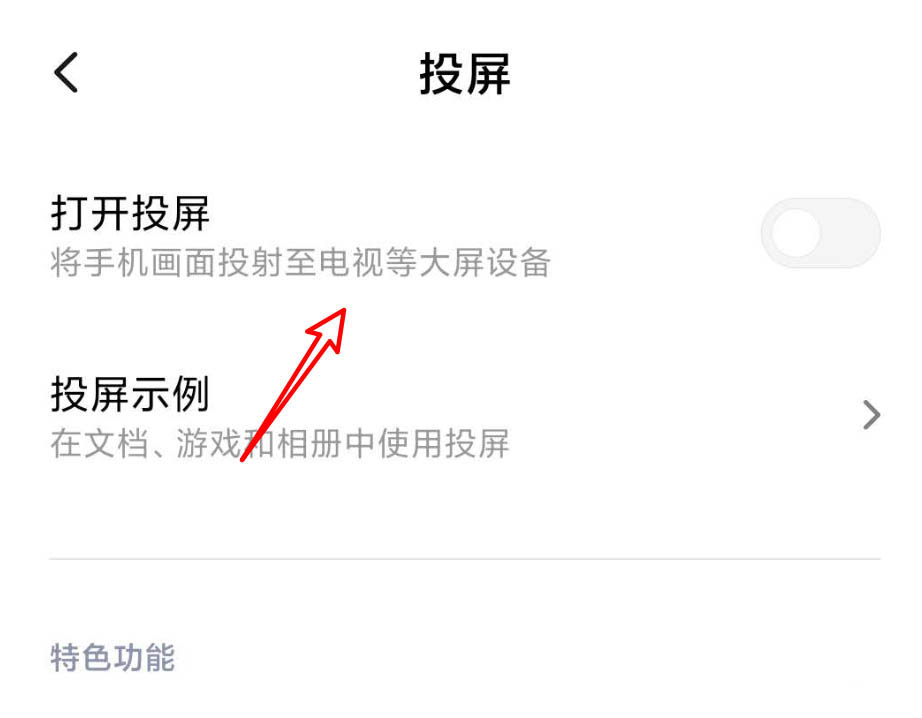Expand 投屏示例 via right arrow icon

click(x=871, y=415)
